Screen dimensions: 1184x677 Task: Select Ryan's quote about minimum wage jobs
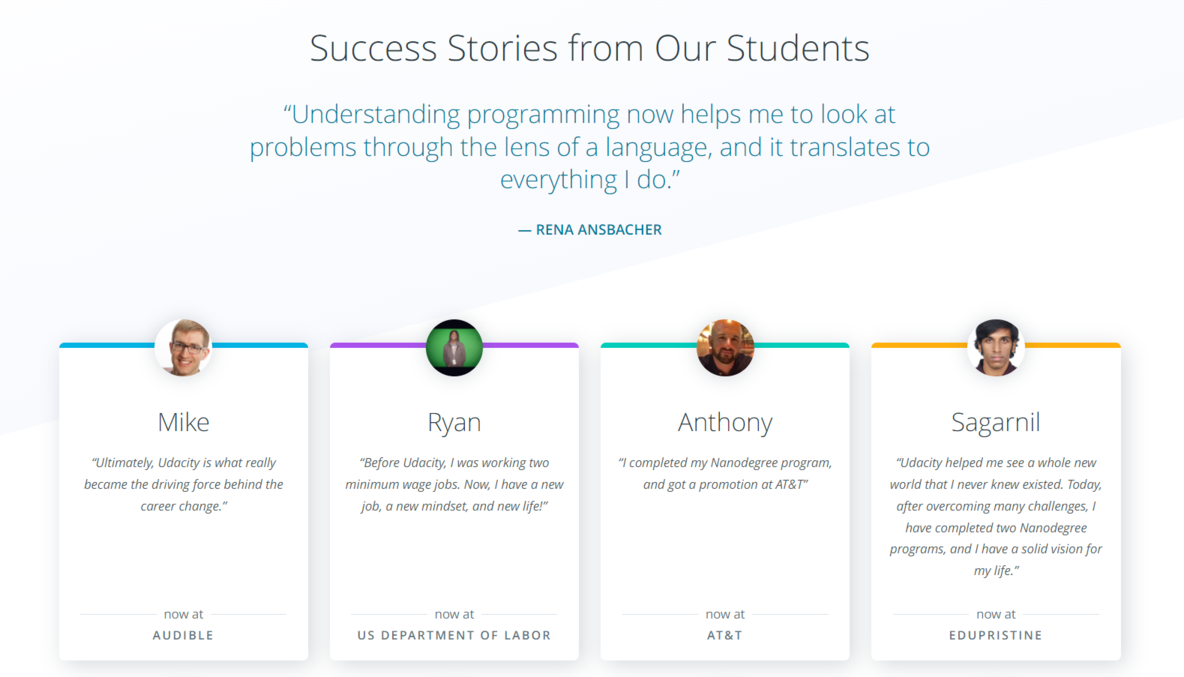(454, 484)
